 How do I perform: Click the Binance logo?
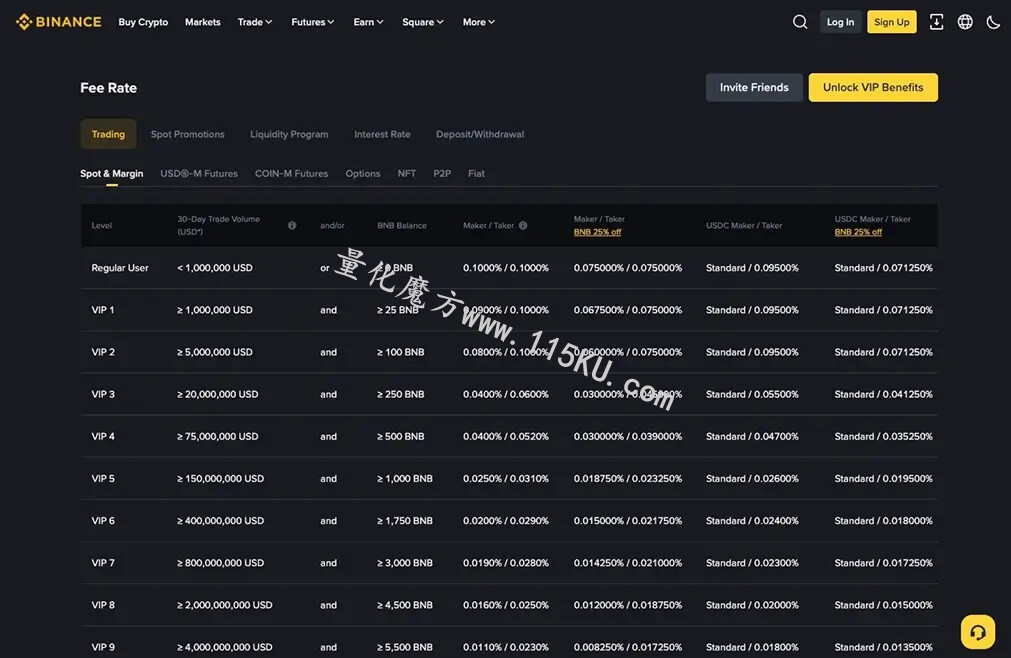[x=59, y=22]
